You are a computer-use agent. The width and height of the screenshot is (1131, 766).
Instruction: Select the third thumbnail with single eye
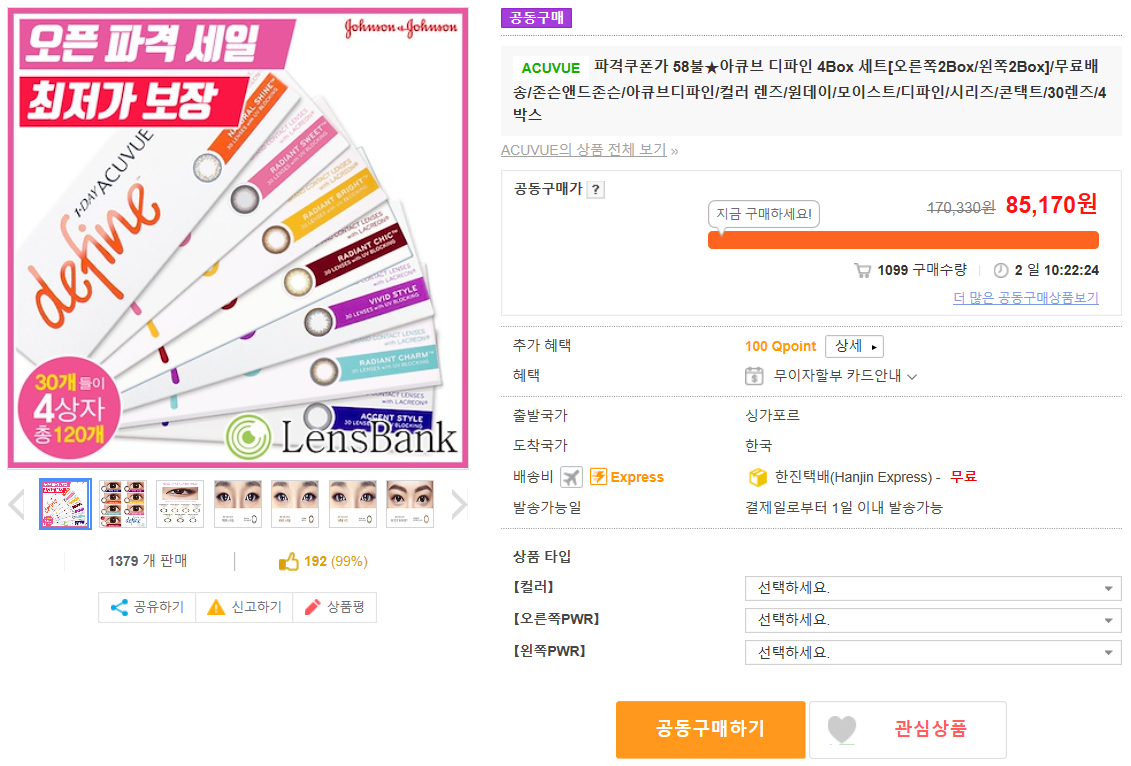[180, 504]
